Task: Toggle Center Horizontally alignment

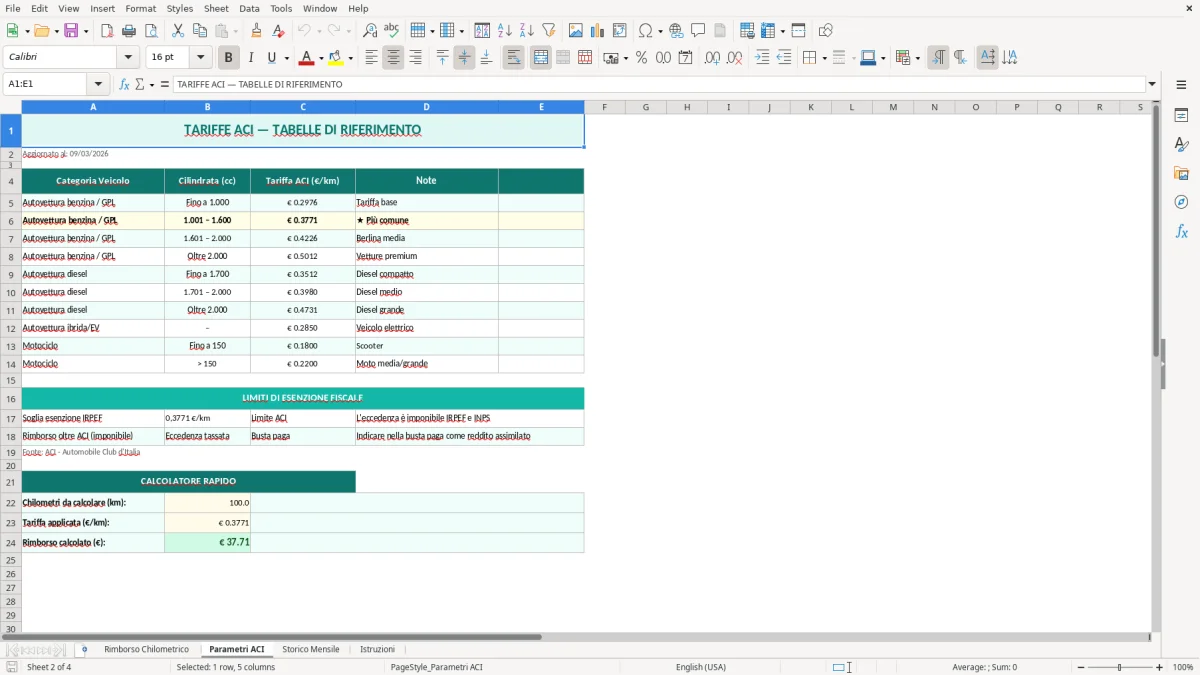Action: (x=393, y=58)
